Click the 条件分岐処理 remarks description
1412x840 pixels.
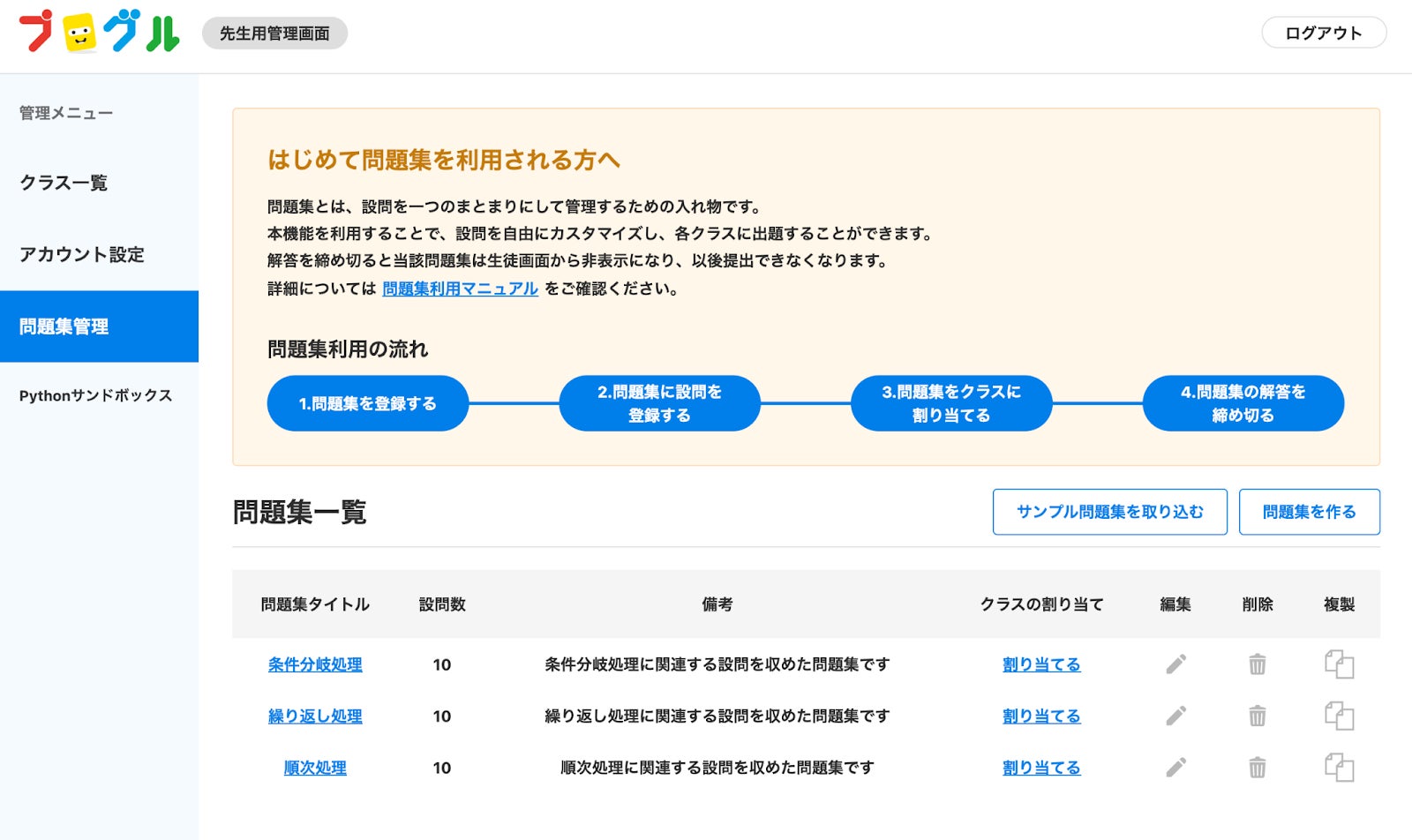coord(717,664)
